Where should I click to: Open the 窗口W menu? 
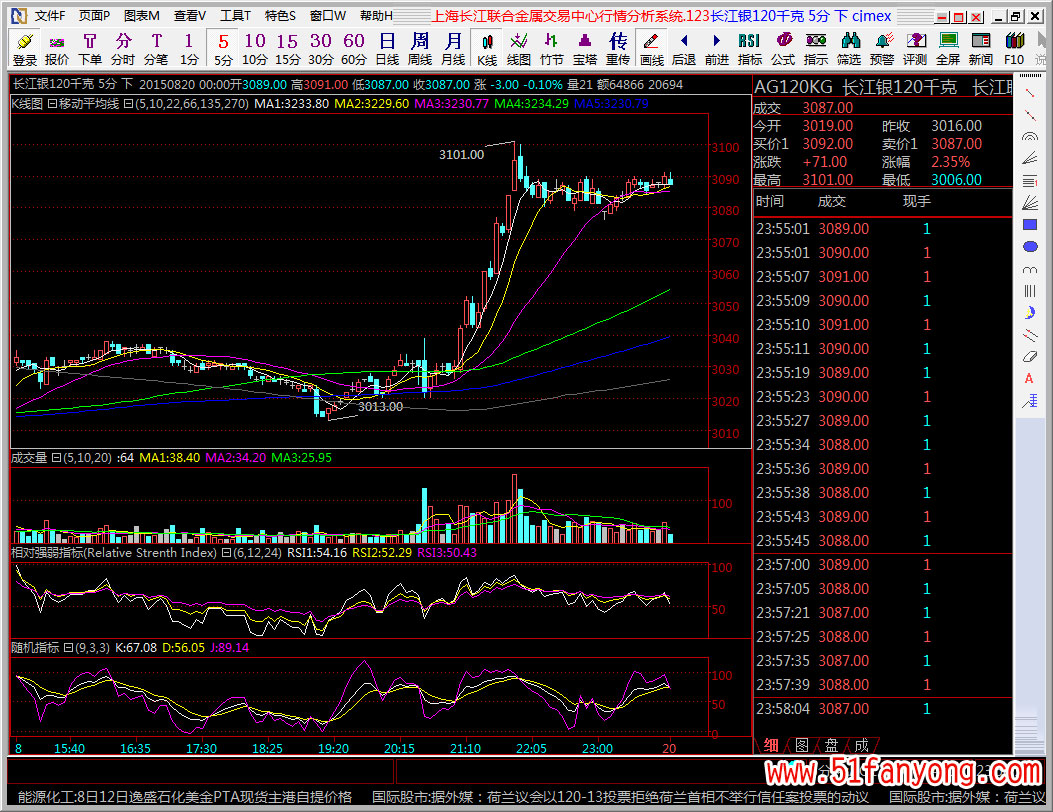point(328,15)
